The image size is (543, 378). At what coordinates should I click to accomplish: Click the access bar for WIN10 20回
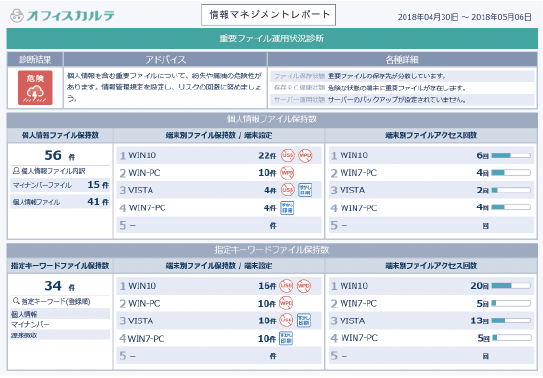click(511, 286)
